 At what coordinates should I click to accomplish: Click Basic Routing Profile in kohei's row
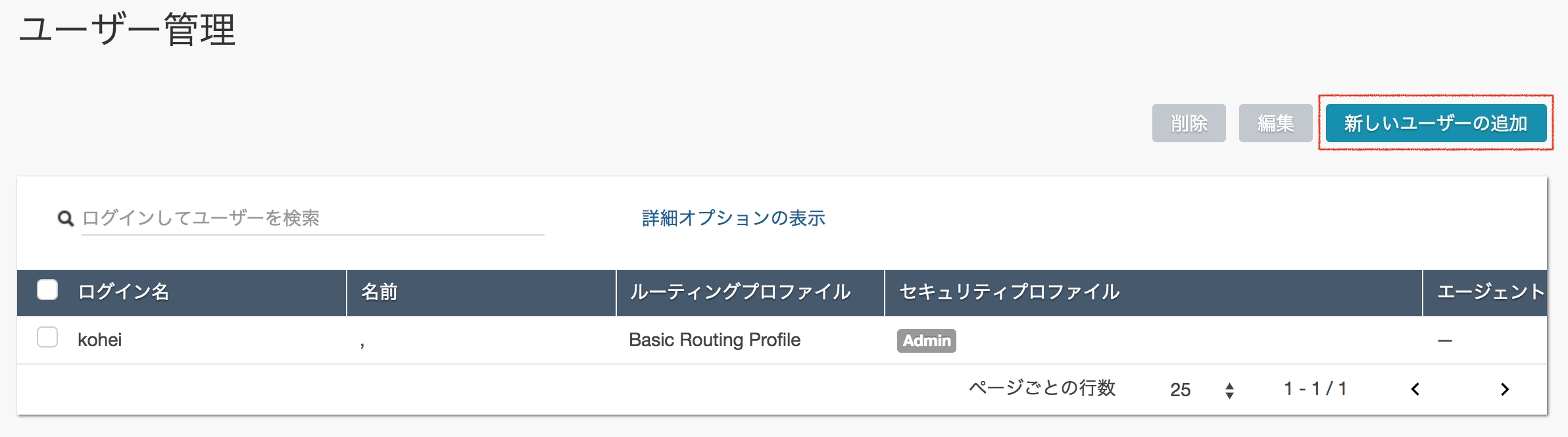click(x=714, y=340)
